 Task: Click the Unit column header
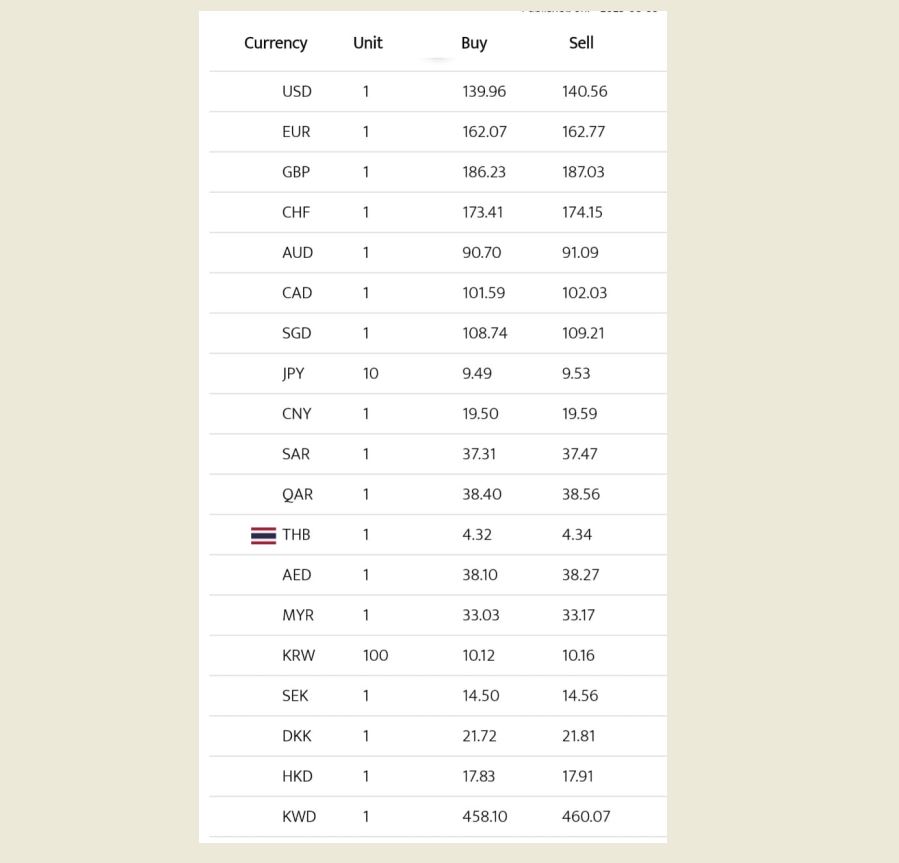(368, 43)
